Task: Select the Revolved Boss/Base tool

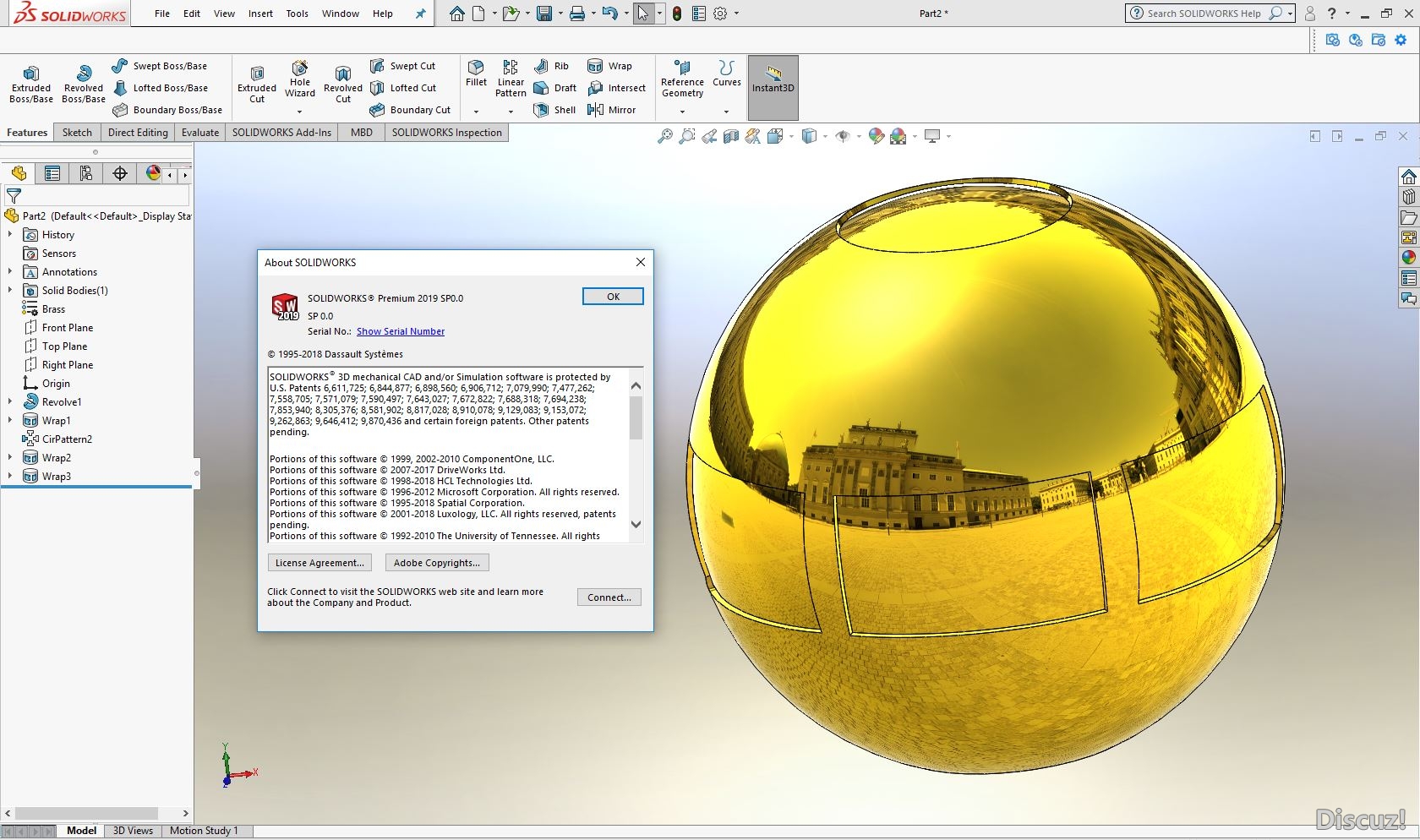Action: pyautogui.click(x=83, y=85)
